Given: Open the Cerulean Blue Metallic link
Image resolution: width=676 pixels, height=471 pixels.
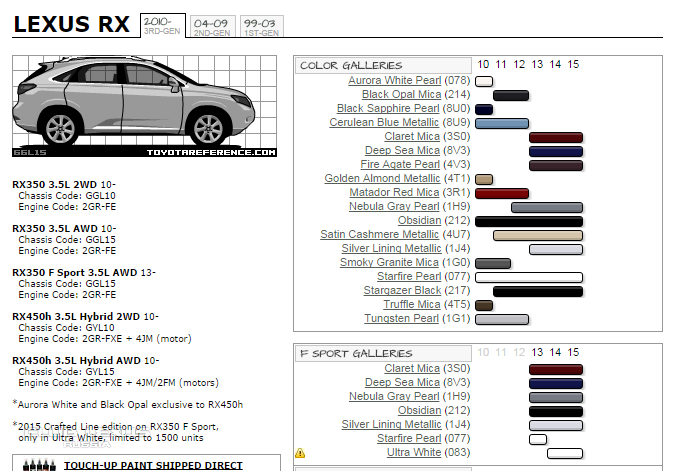Looking at the screenshot, I should tap(385, 122).
